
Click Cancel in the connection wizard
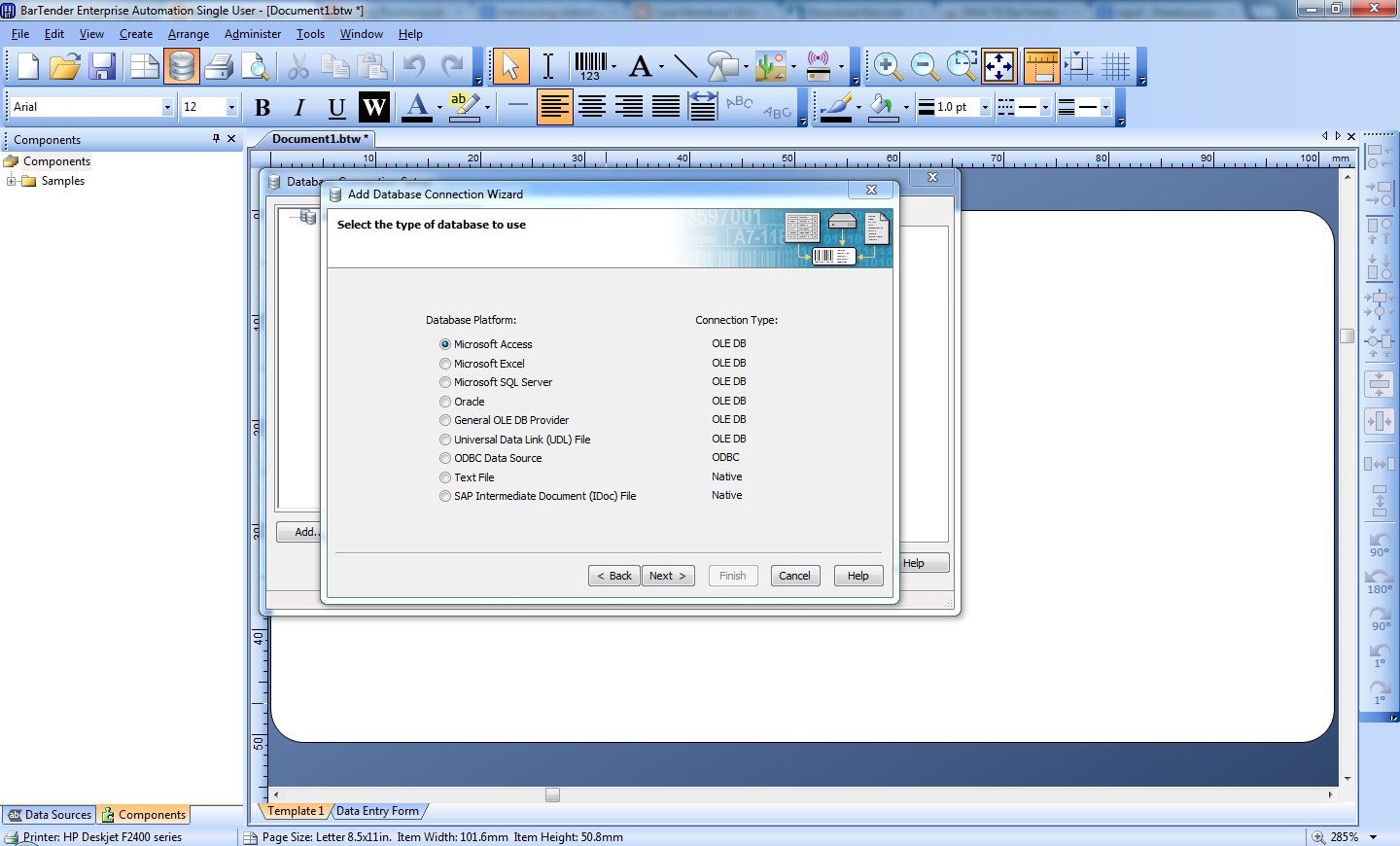[x=794, y=576]
